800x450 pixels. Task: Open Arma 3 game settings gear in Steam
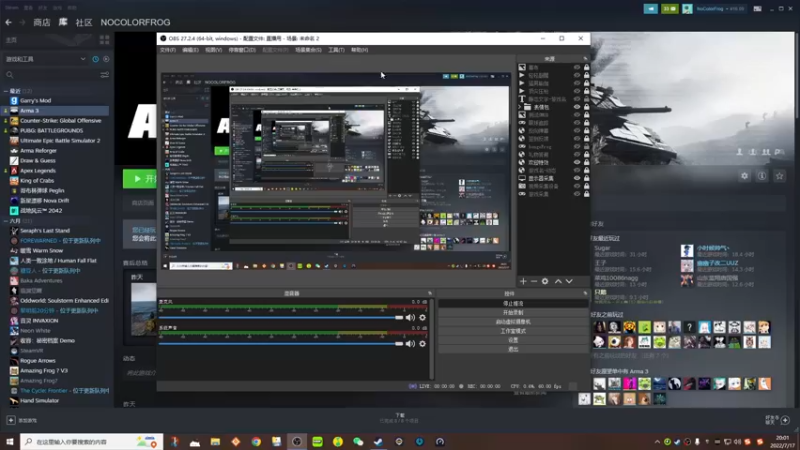point(744,176)
